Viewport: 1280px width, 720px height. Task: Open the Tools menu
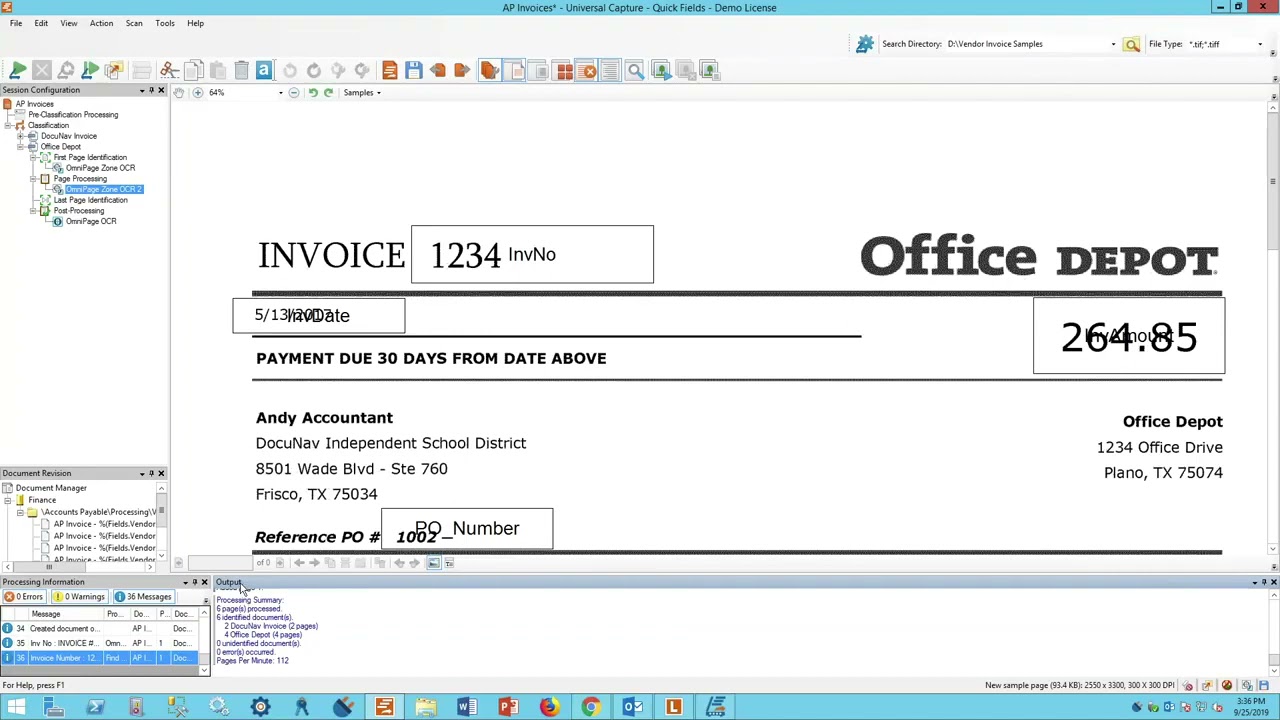165,23
